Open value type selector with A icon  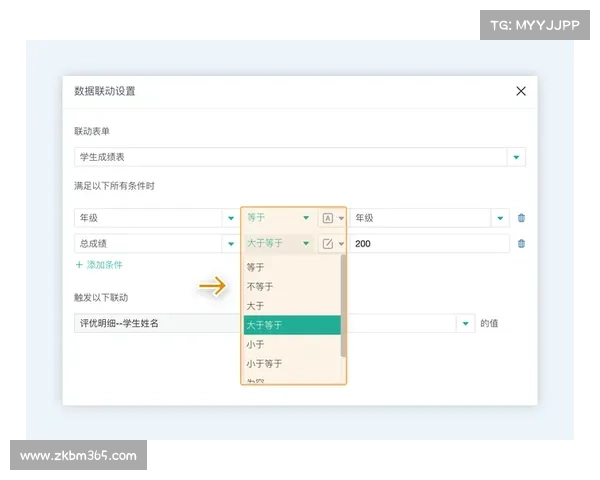(333, 218)
